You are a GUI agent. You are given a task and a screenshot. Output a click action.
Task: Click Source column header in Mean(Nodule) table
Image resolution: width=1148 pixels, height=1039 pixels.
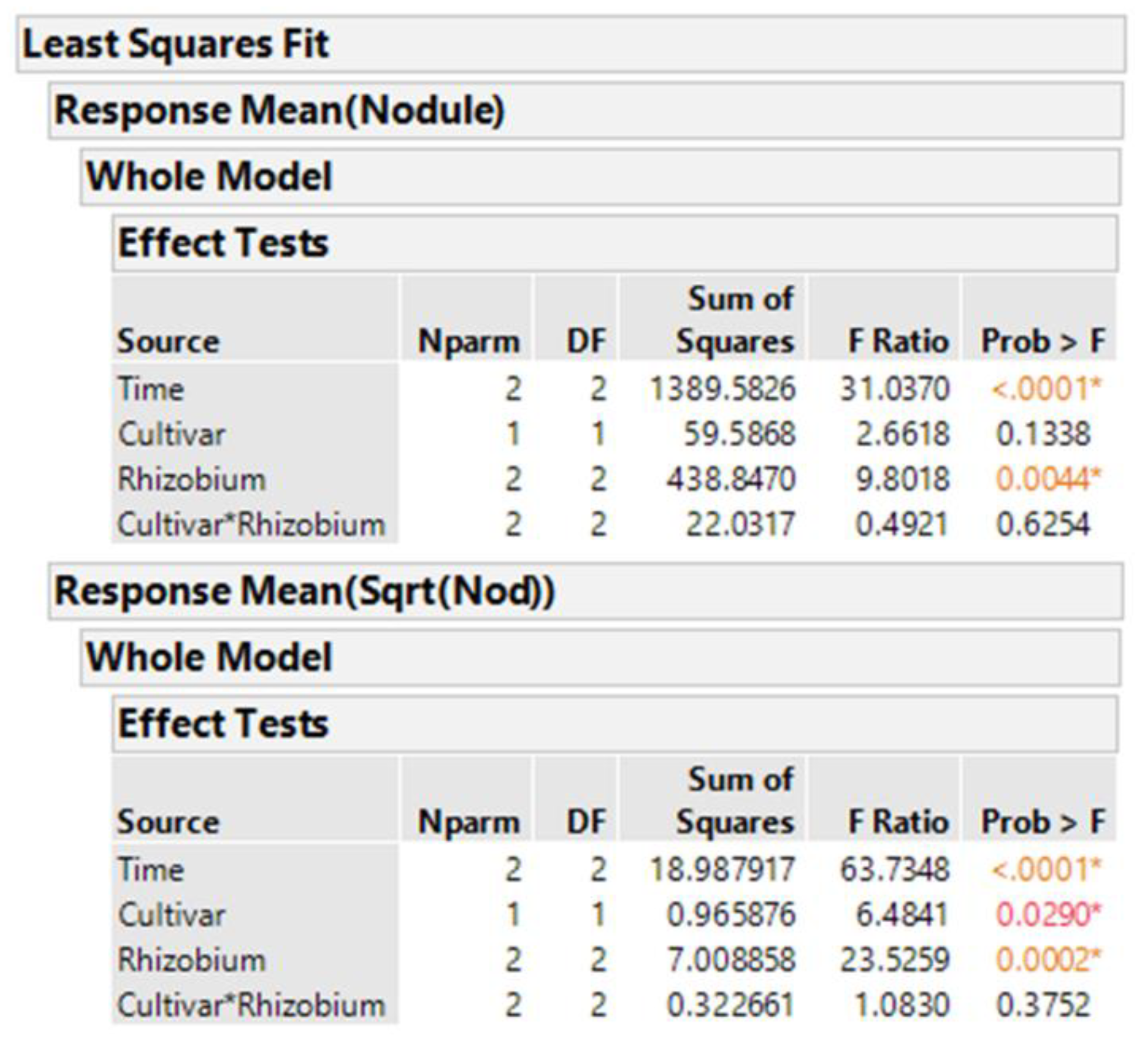tap(169, 341)
